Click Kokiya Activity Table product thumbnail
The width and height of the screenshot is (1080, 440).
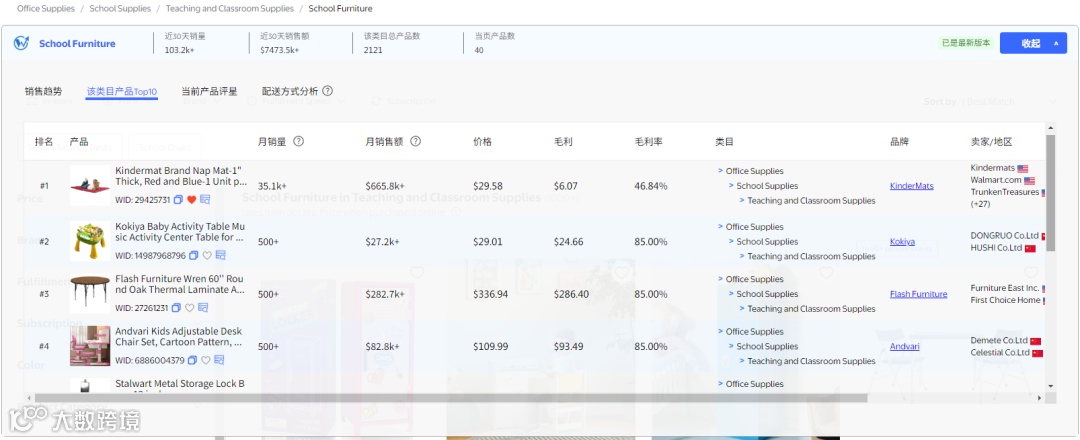(x=90, y=241)
